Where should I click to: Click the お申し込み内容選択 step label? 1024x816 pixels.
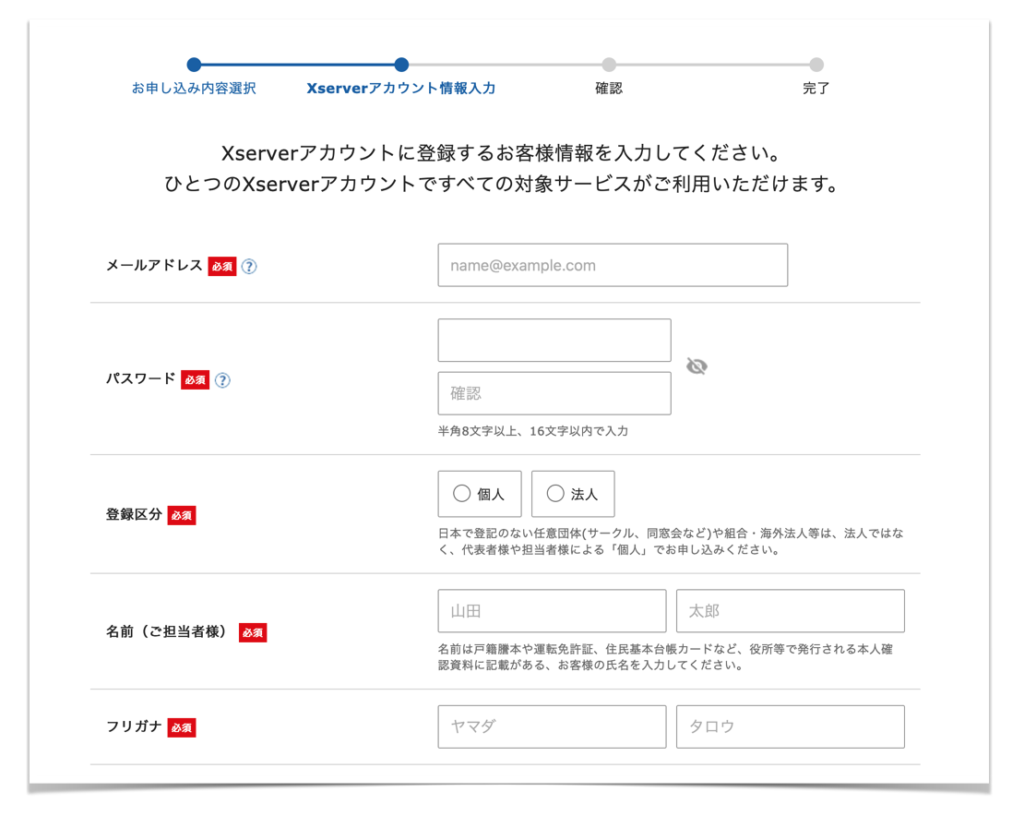[x=194, y=88]
